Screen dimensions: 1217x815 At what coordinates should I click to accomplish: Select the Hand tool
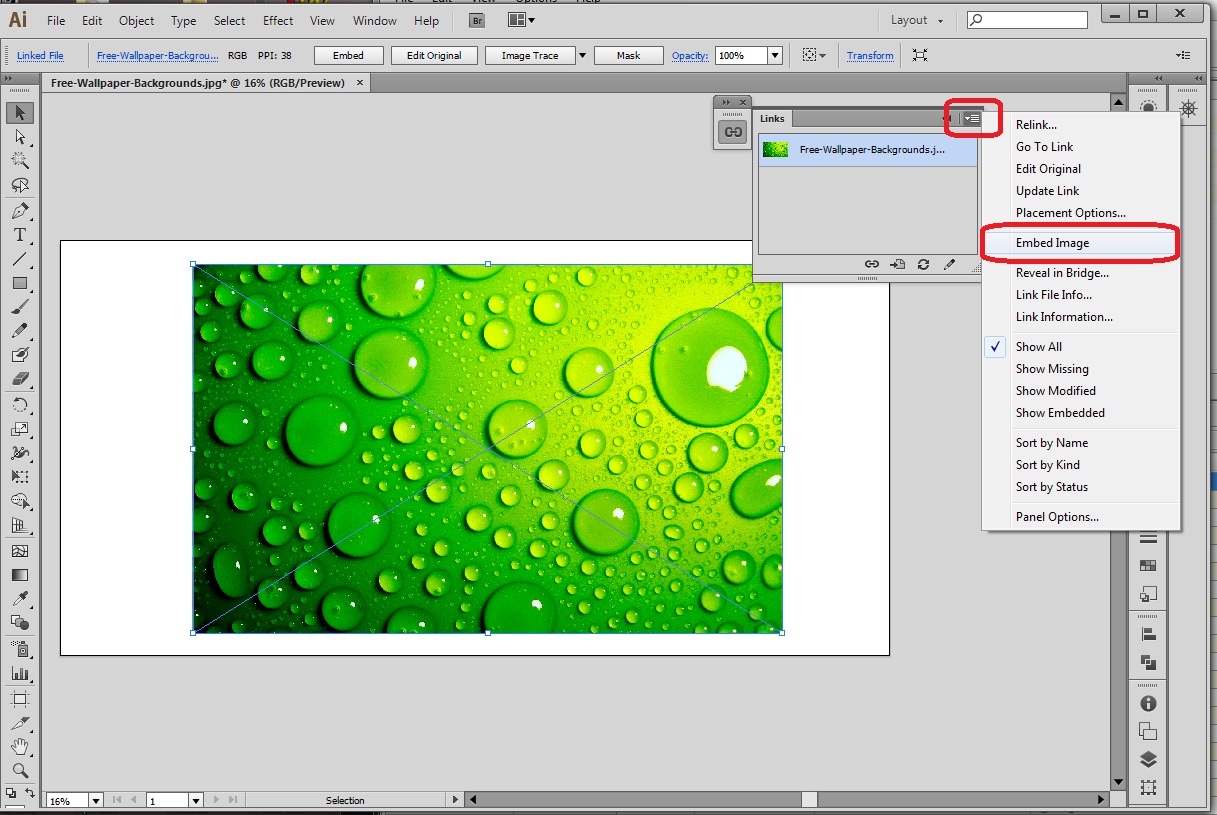pos(19,747)
